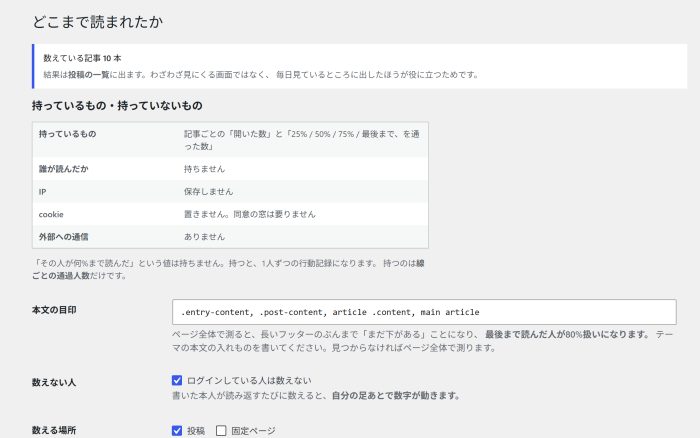Click the 本文の目印 selector input field
The image size is (700, 438).
coord(424,312)
